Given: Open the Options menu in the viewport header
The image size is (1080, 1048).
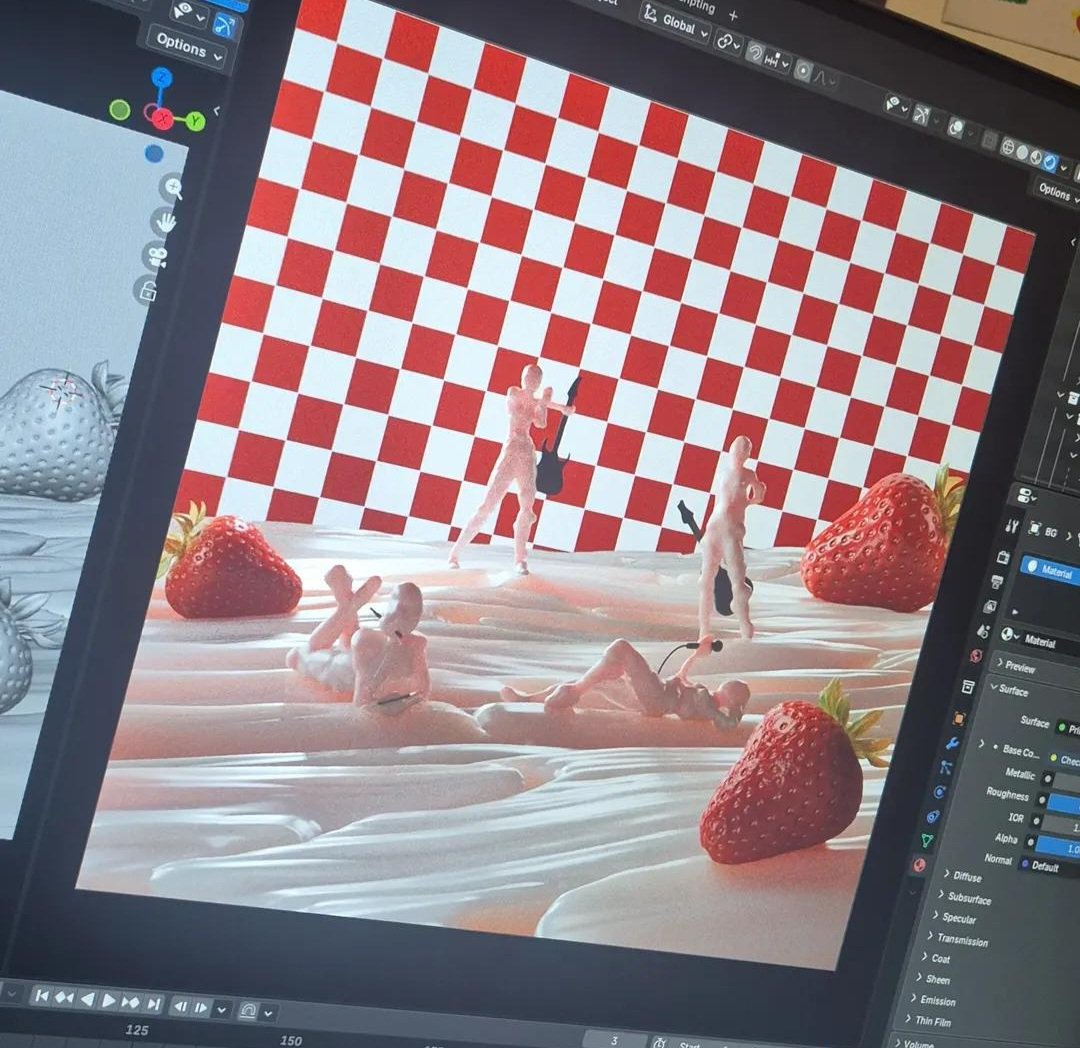Looking at the screenshot, I should click(x=1053, y=193).
